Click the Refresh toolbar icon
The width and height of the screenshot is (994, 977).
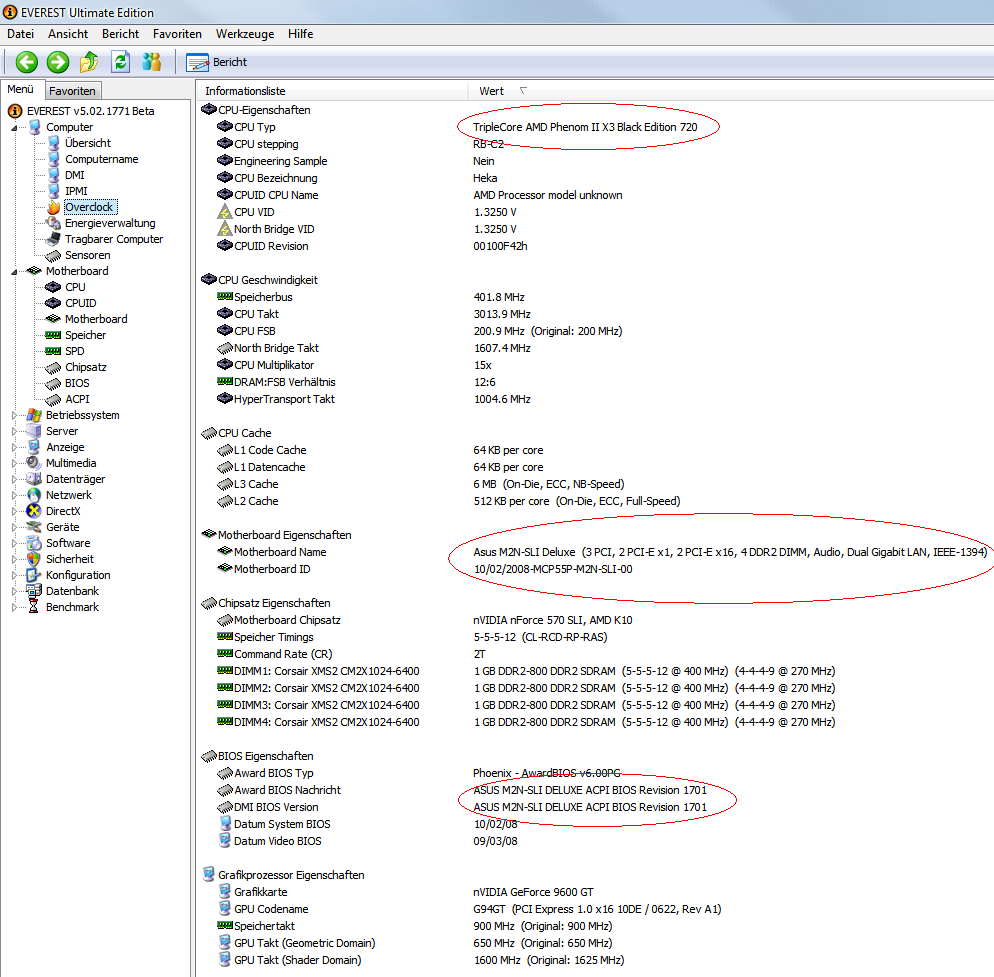[120, 62]
